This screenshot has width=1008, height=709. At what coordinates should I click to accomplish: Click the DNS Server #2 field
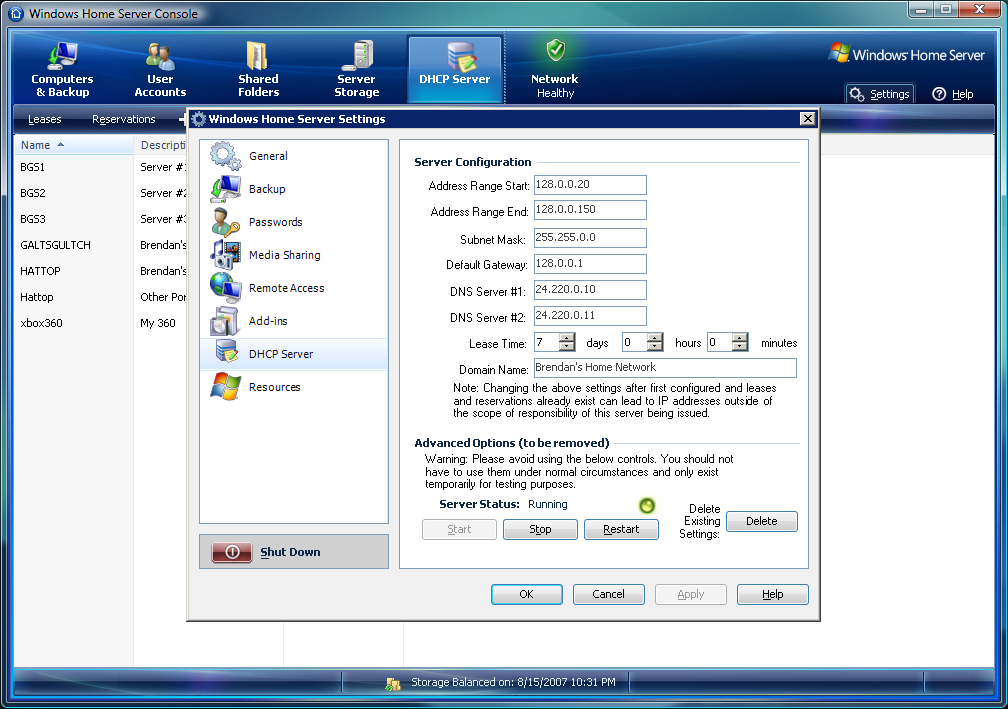[590, 316]
